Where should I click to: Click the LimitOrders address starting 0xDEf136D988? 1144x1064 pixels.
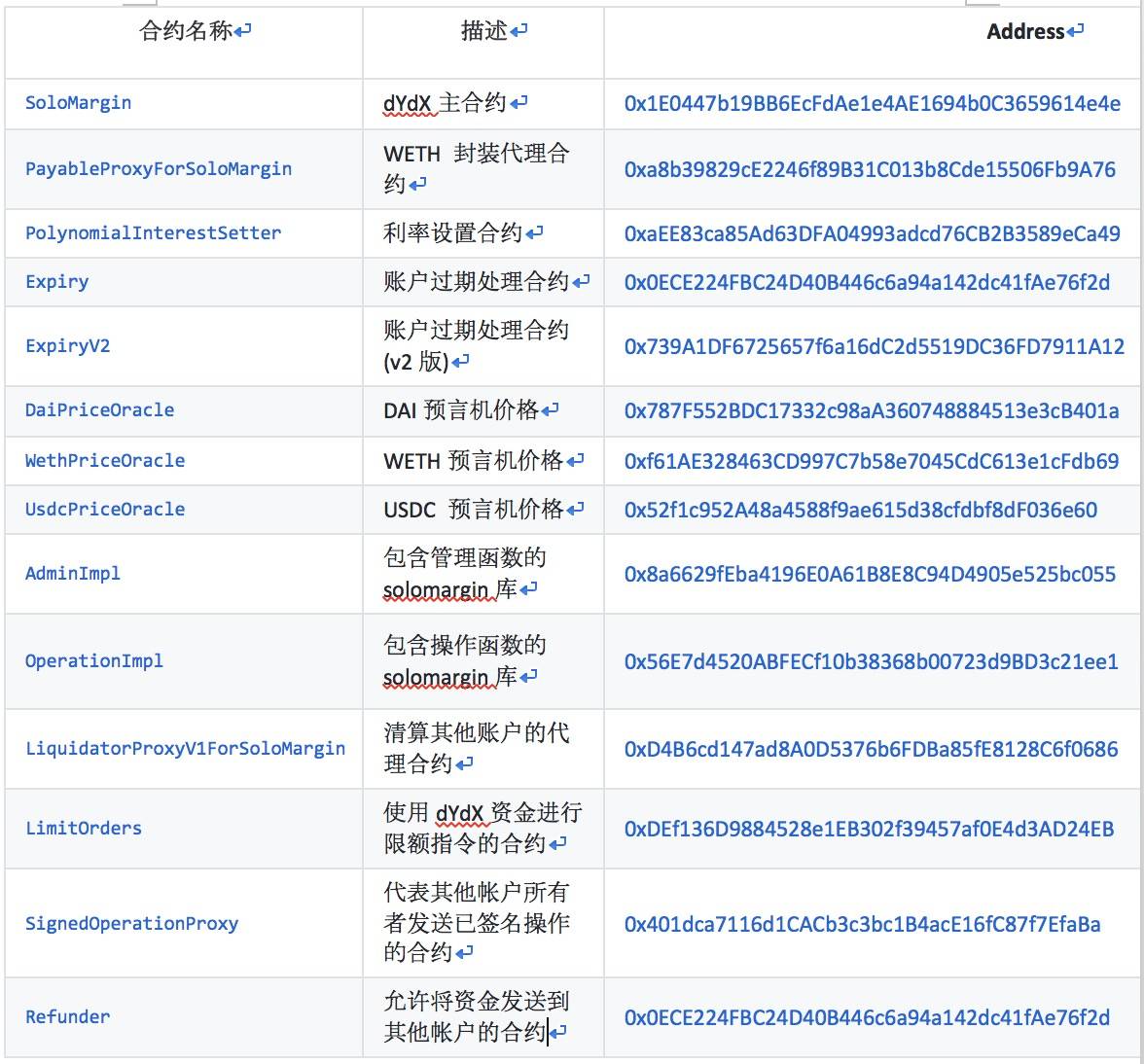(869, 830)
